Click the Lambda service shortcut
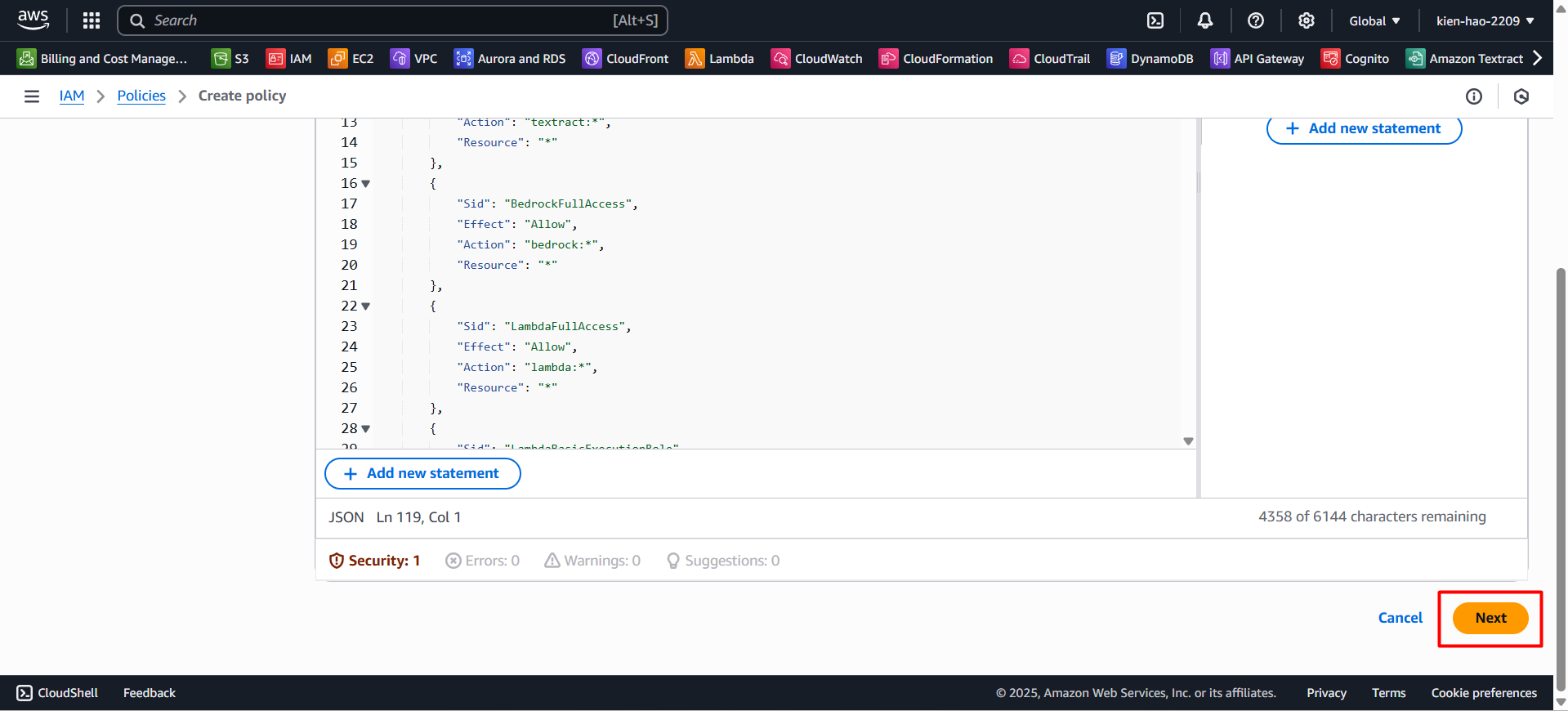The image size is (1568, 711). (720, 59)
